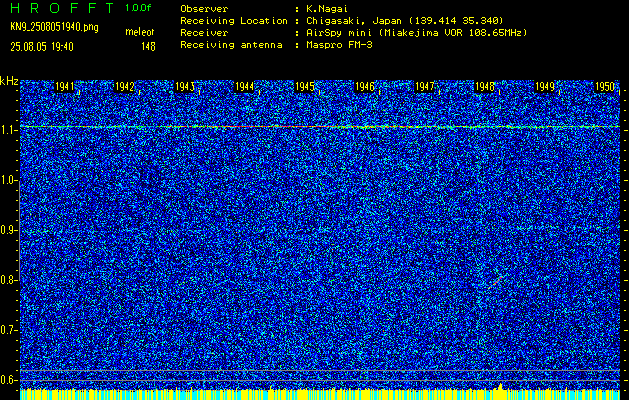Click the Observer field label
629x400 pixels.
click(204, 9)
